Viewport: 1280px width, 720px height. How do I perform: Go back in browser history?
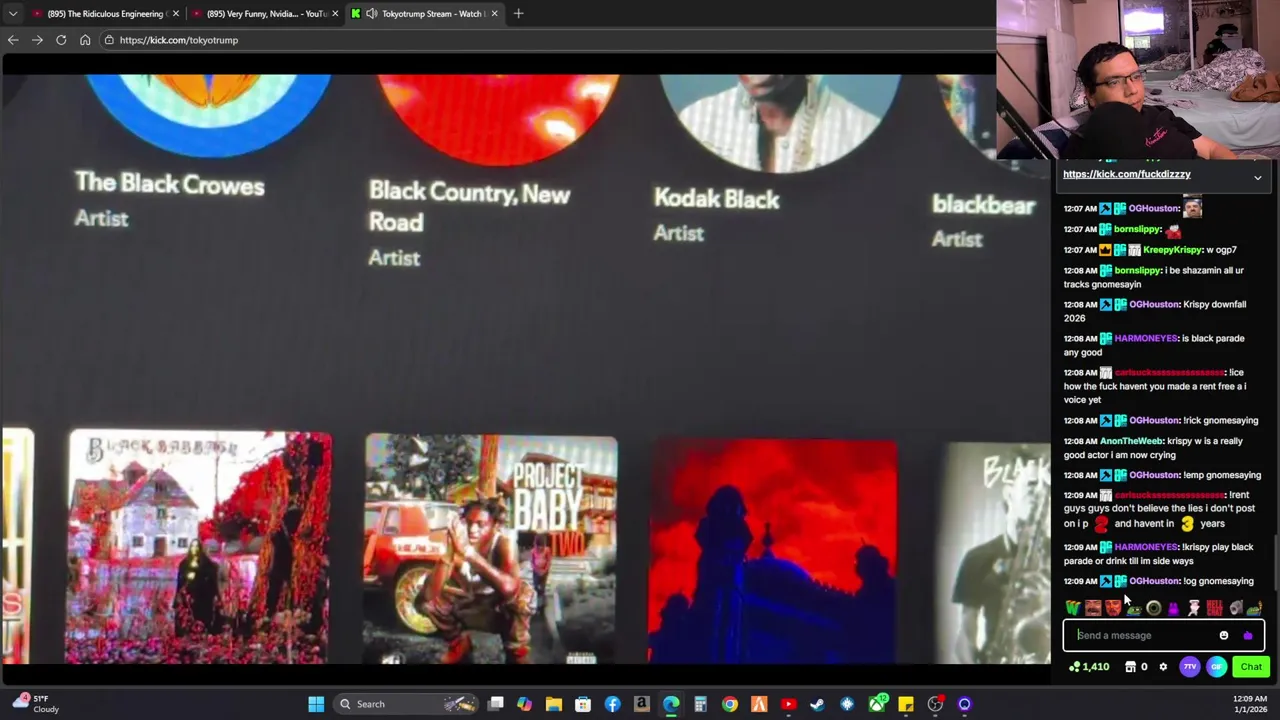[13, 40]
